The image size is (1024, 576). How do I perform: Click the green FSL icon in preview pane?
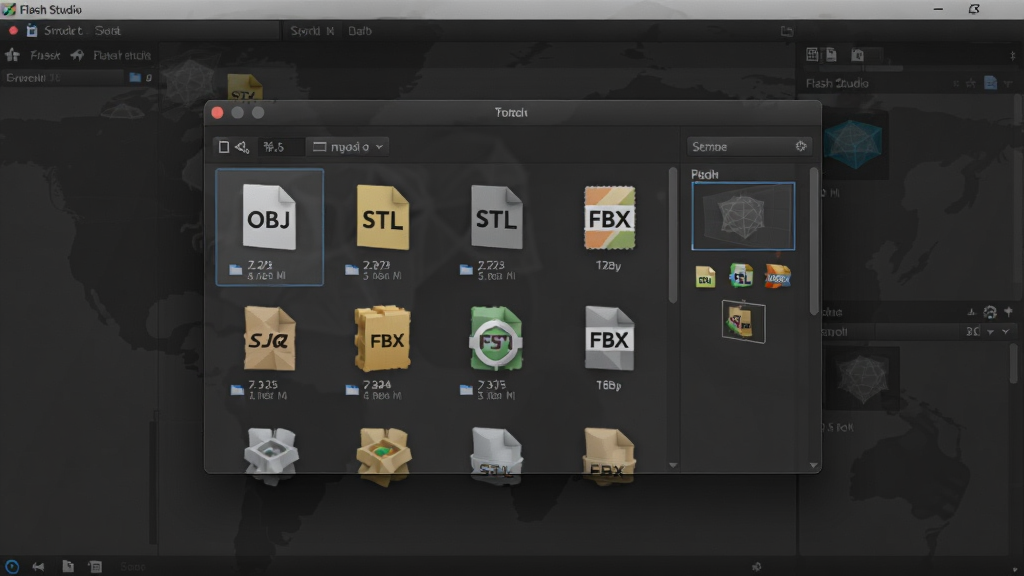pyautogui.click(x=741, y=276)
